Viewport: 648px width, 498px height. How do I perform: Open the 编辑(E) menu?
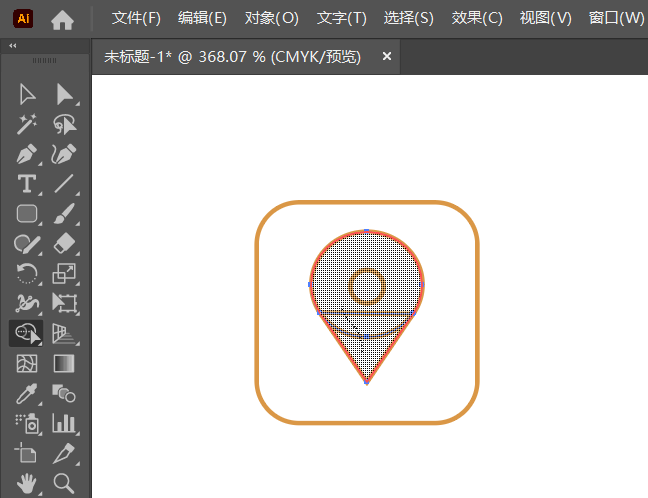pyautogui.click(x=202, y=18)
